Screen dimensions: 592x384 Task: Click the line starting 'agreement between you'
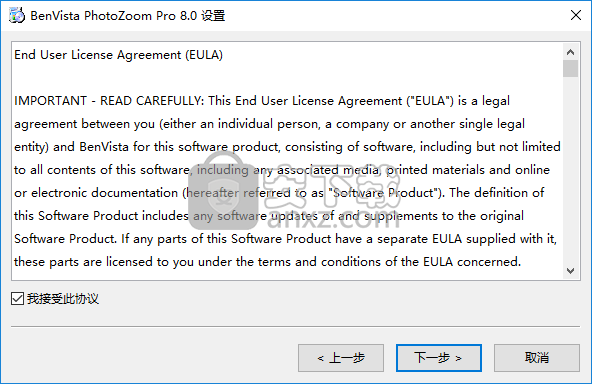coord(270,124)
